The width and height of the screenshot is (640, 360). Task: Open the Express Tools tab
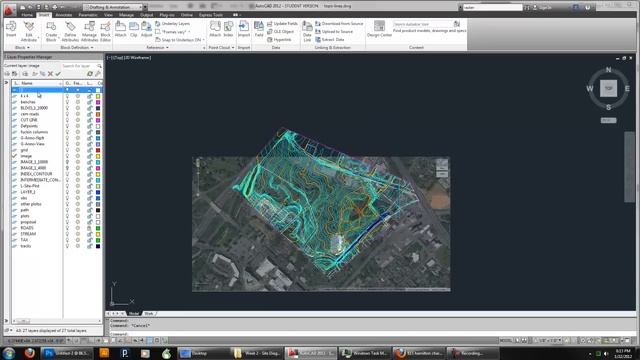[x=211, y=15]
